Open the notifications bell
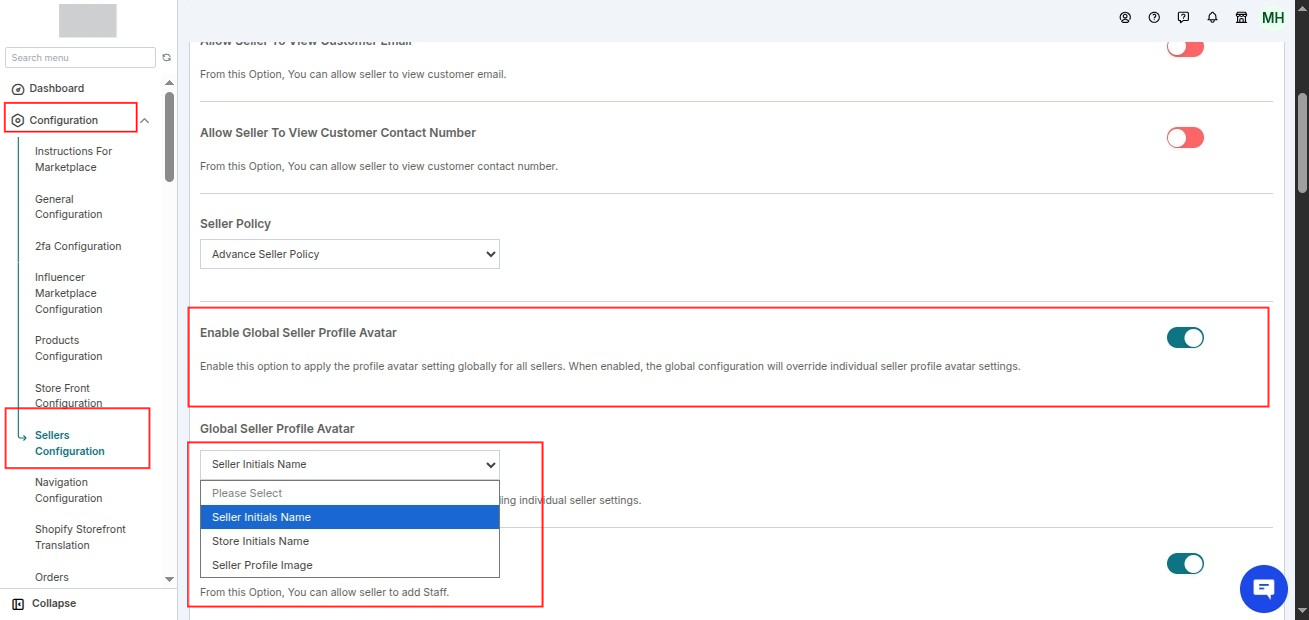1309x620 pixels. [1212, 18]
